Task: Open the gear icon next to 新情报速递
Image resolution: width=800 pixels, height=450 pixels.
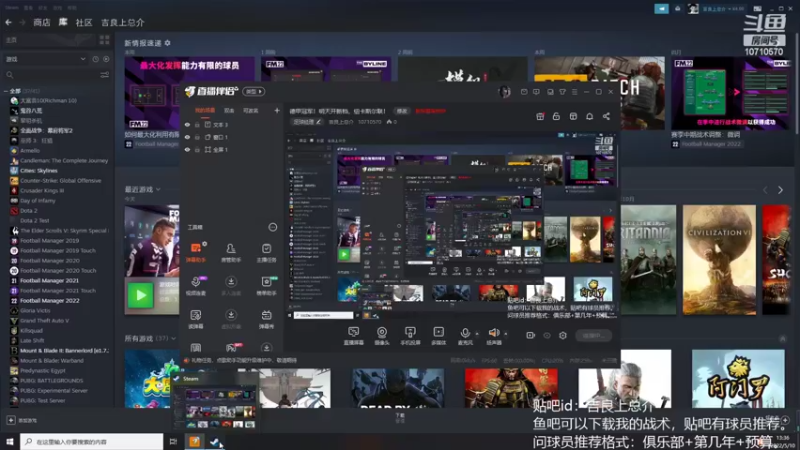Action: pos(167,43)
